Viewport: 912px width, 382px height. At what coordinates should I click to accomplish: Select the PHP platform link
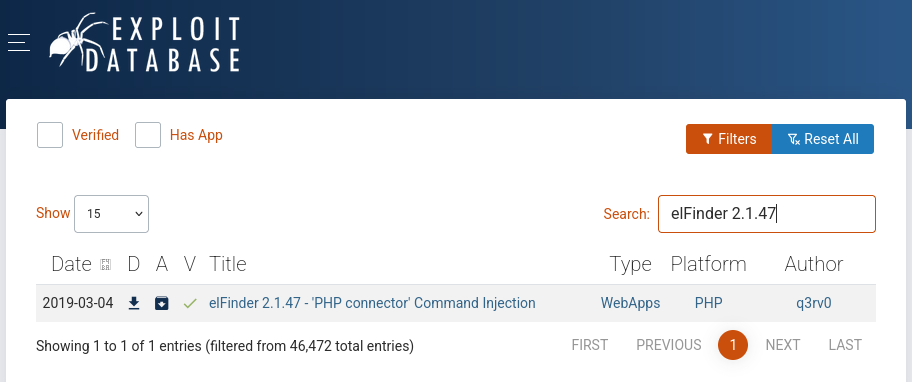click(708, 303)
